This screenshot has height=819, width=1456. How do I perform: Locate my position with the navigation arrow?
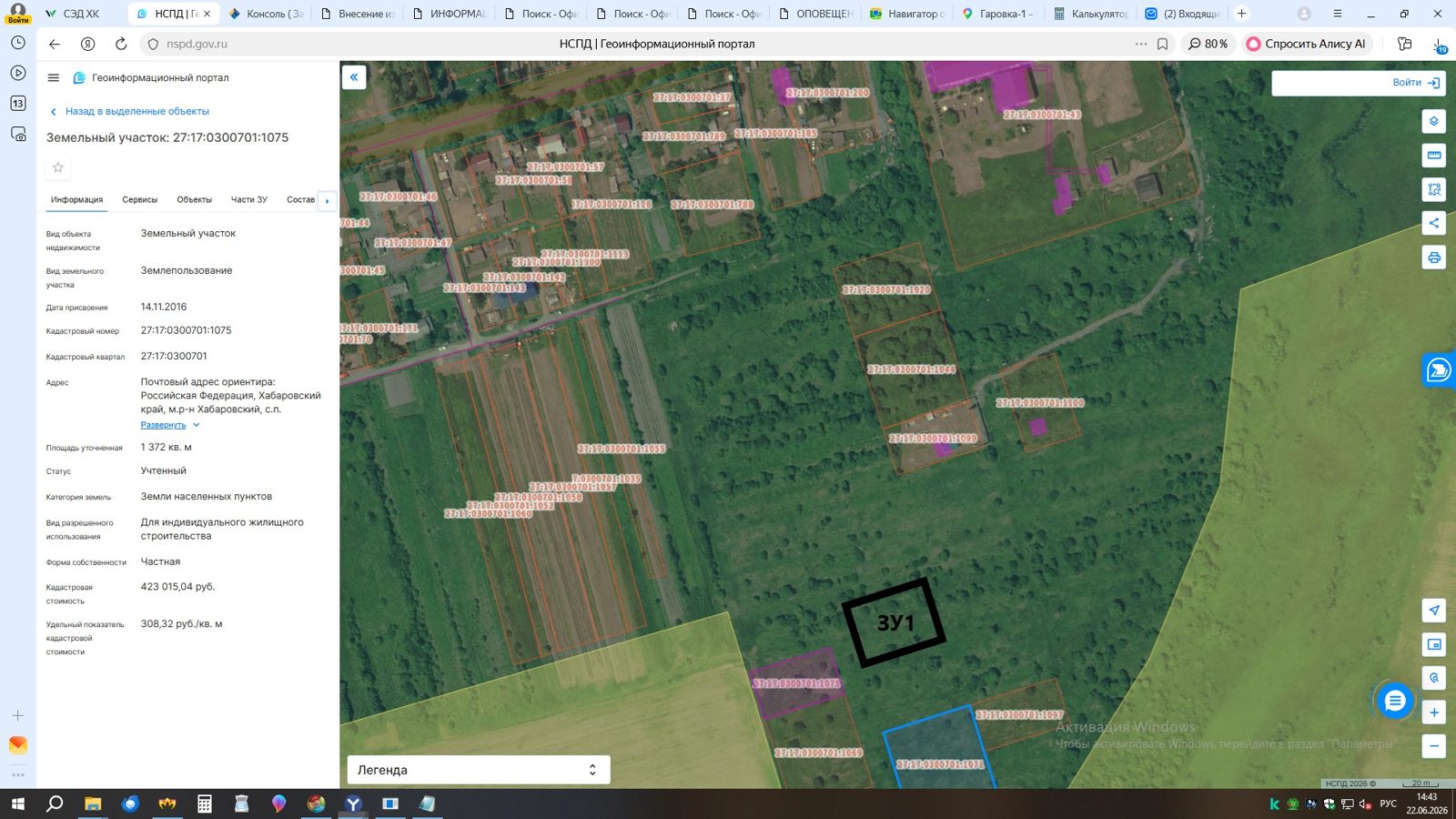click(x=1433, y=610)
